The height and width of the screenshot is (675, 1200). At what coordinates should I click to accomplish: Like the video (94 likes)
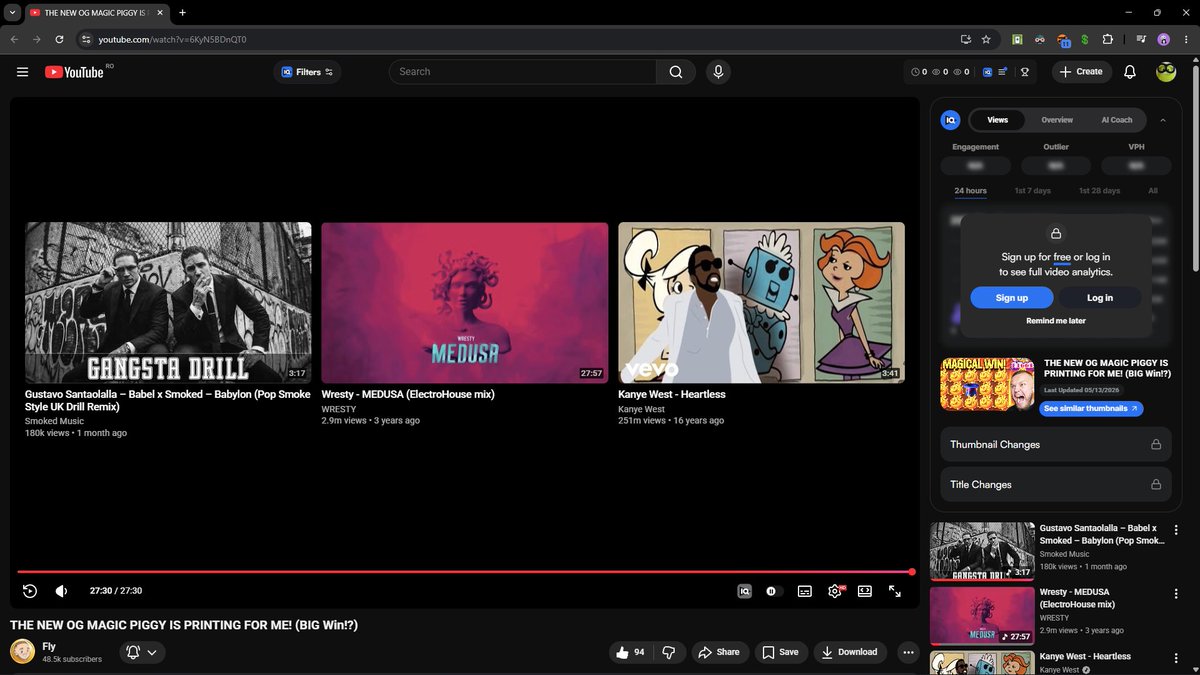coord(631,652)
